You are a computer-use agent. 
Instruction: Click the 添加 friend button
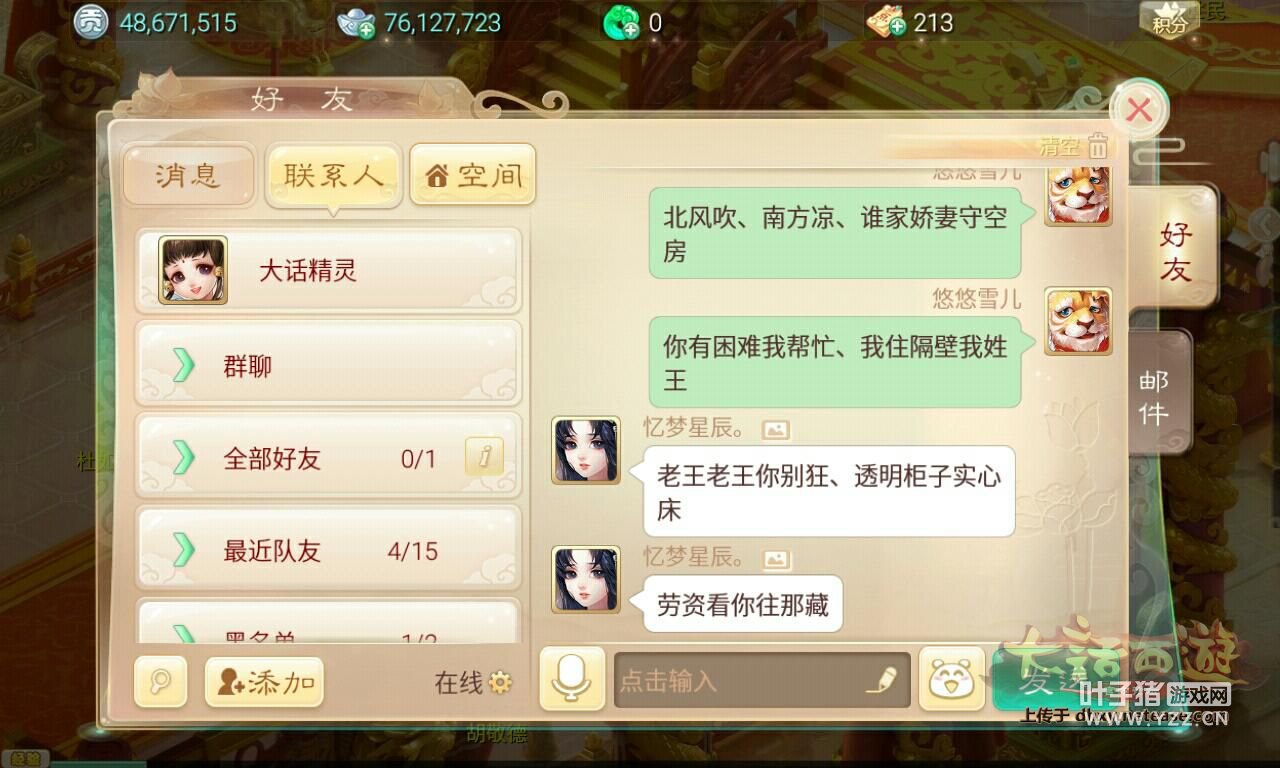[265, 682]
